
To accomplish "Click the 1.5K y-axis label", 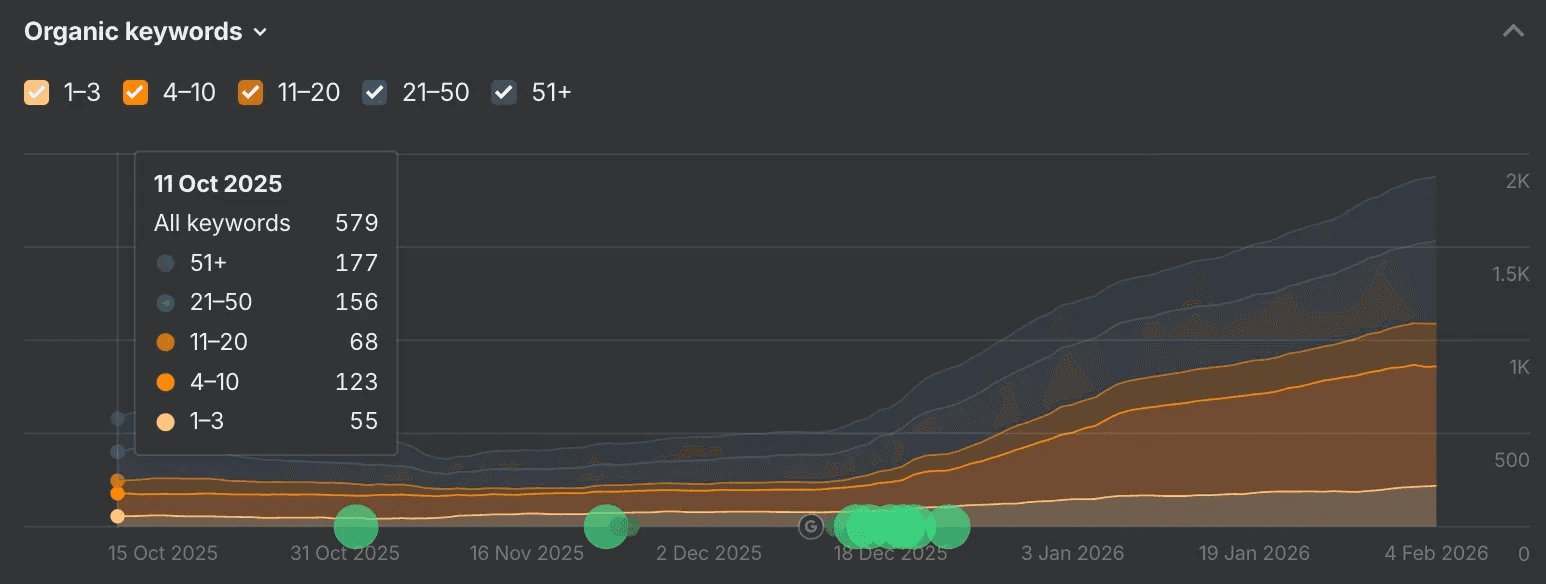I will click(x=1510, y=274).
